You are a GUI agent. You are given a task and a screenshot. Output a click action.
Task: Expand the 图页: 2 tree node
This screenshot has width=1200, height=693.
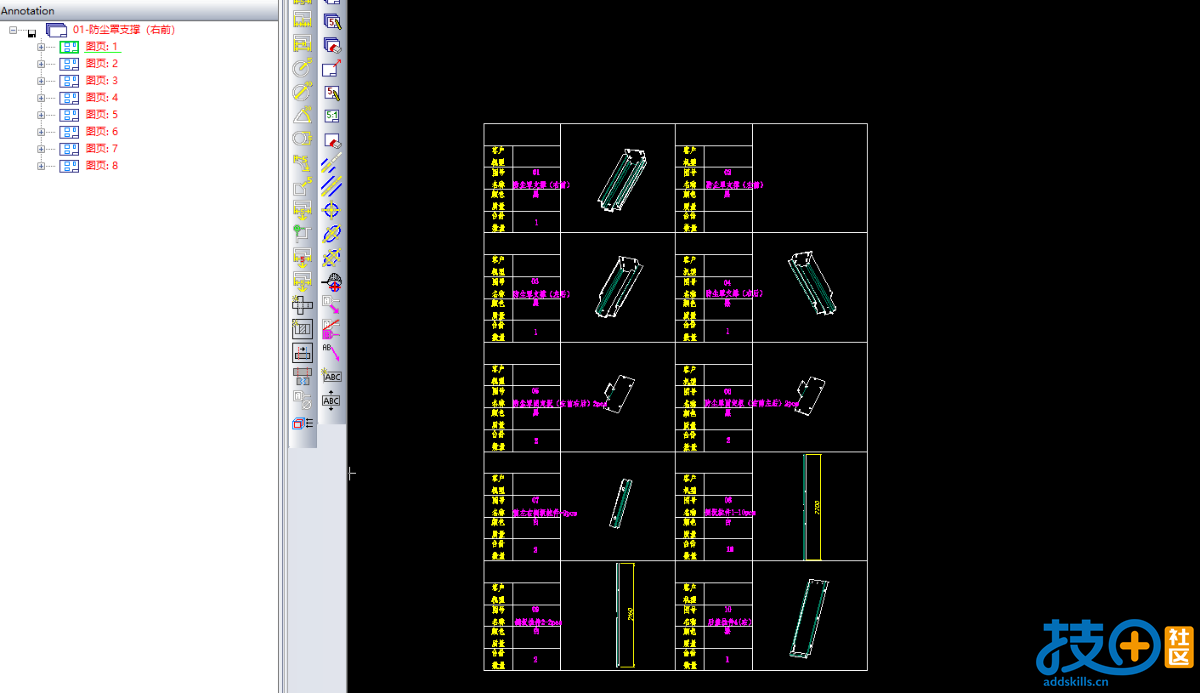click(41, 64)
